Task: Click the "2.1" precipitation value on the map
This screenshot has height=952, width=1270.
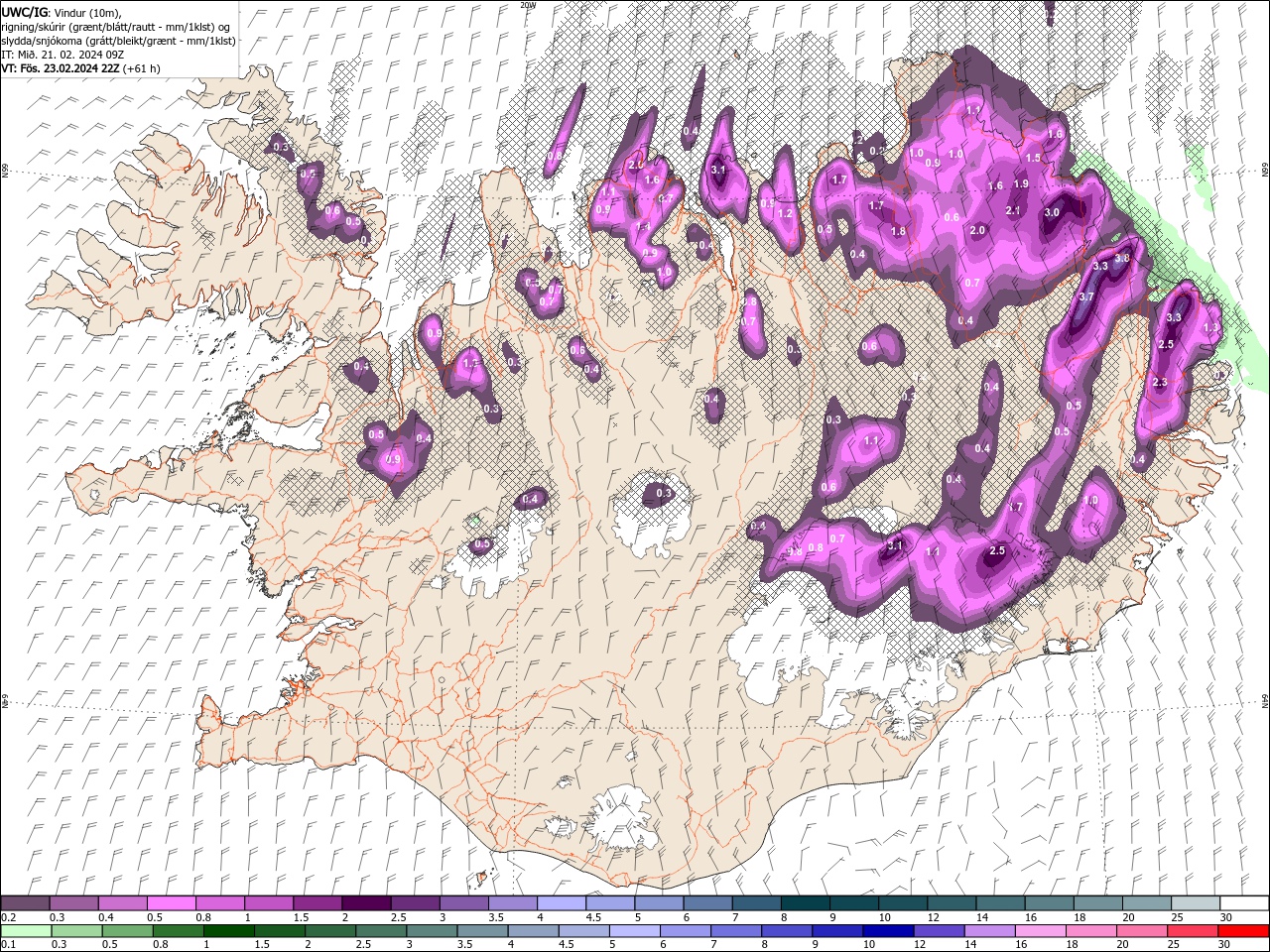Action: click(1013, 210)
